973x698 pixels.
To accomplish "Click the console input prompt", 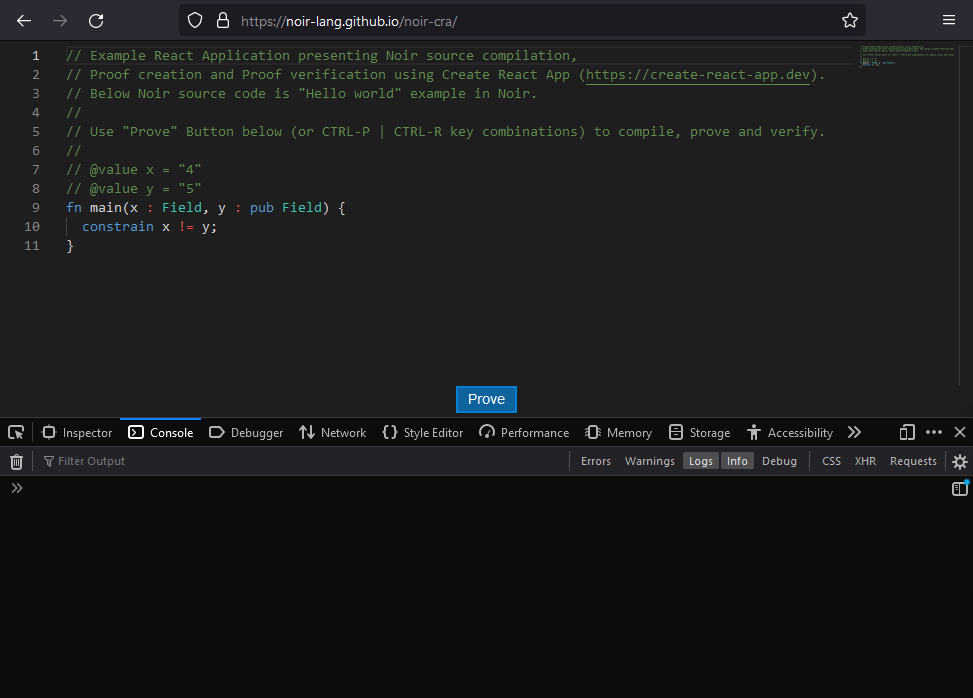I will coord(484,488).
